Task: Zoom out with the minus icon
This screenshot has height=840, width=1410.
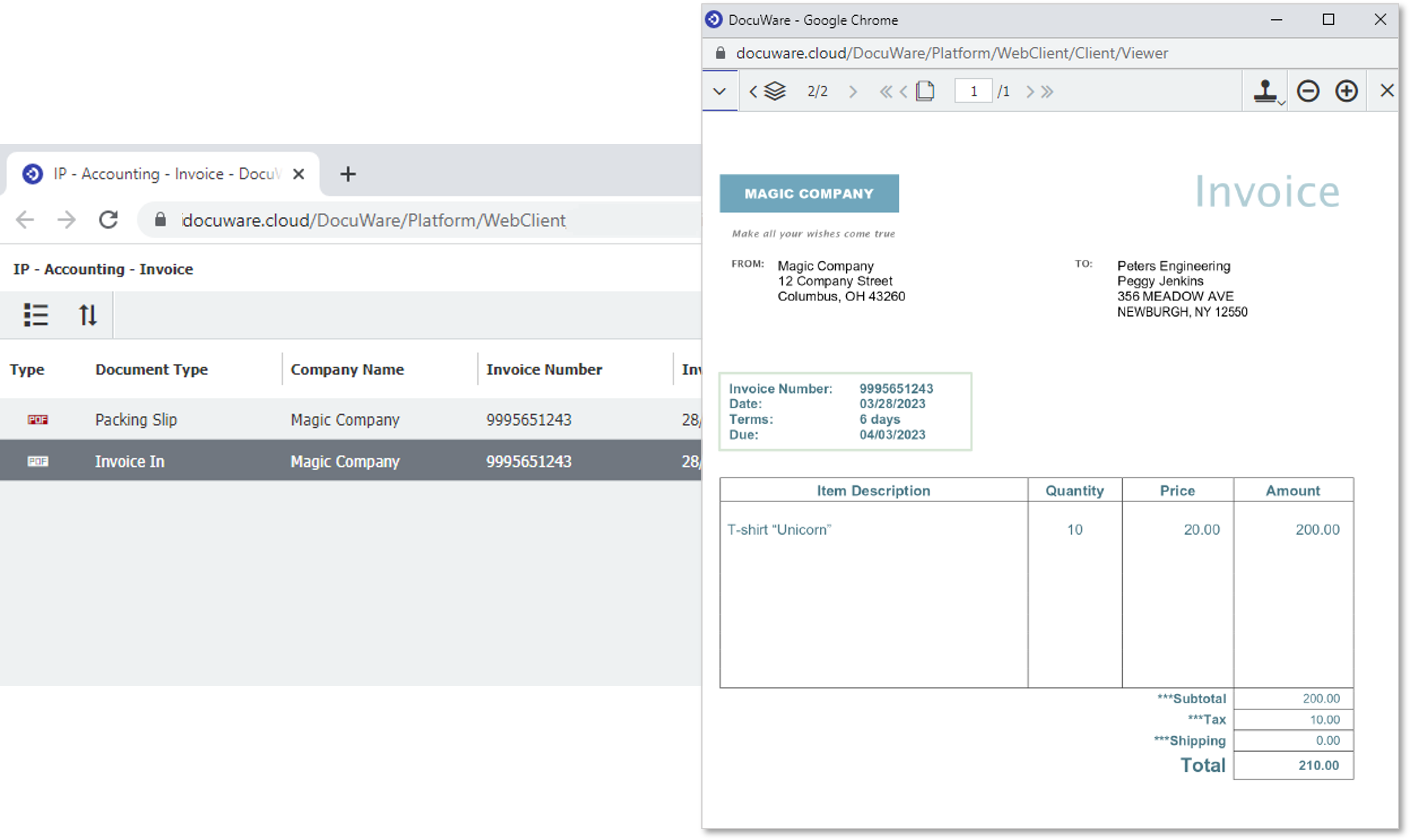Action: [1308, 91]
